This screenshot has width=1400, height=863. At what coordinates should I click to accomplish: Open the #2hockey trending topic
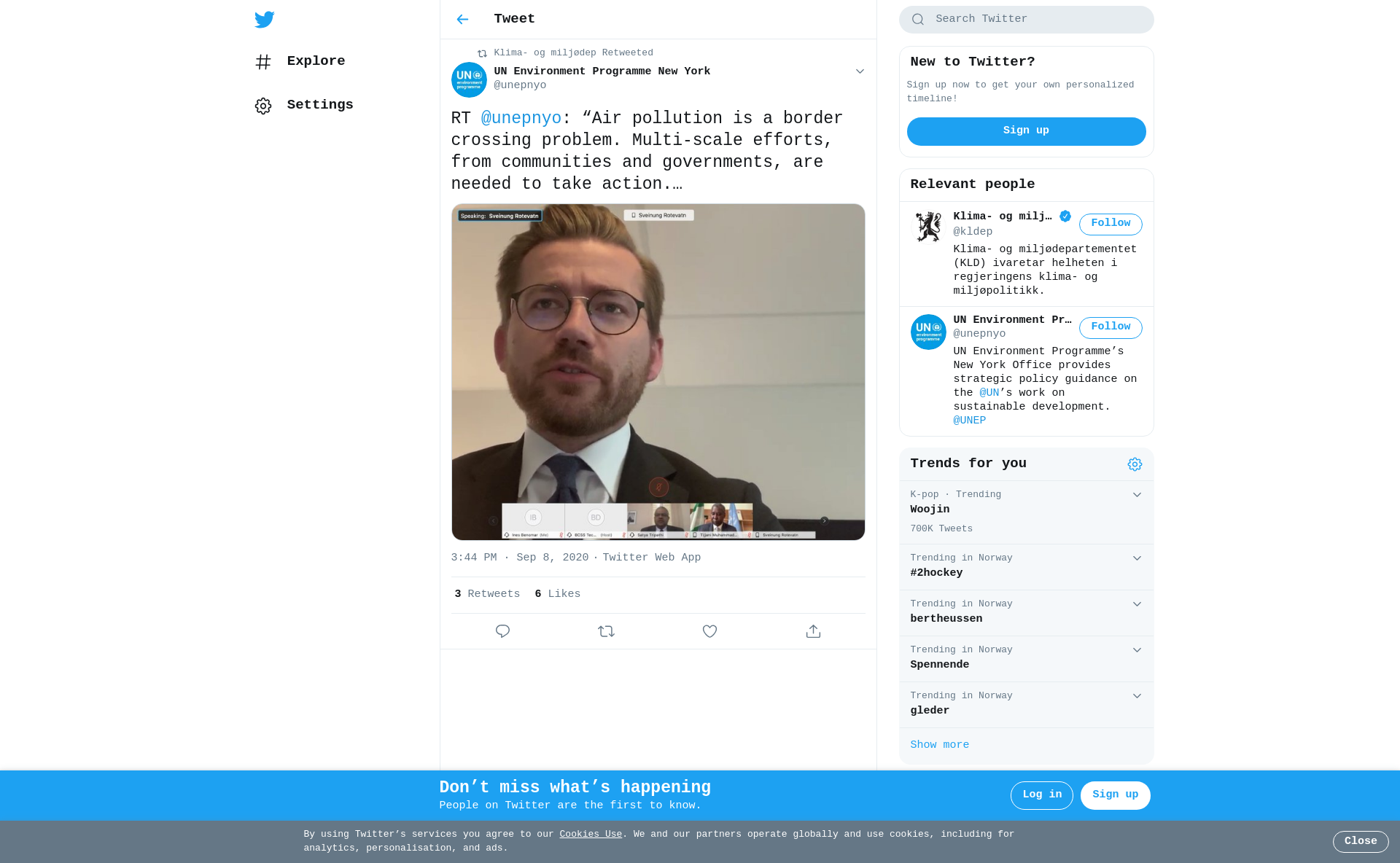(x=1026, y=567)
